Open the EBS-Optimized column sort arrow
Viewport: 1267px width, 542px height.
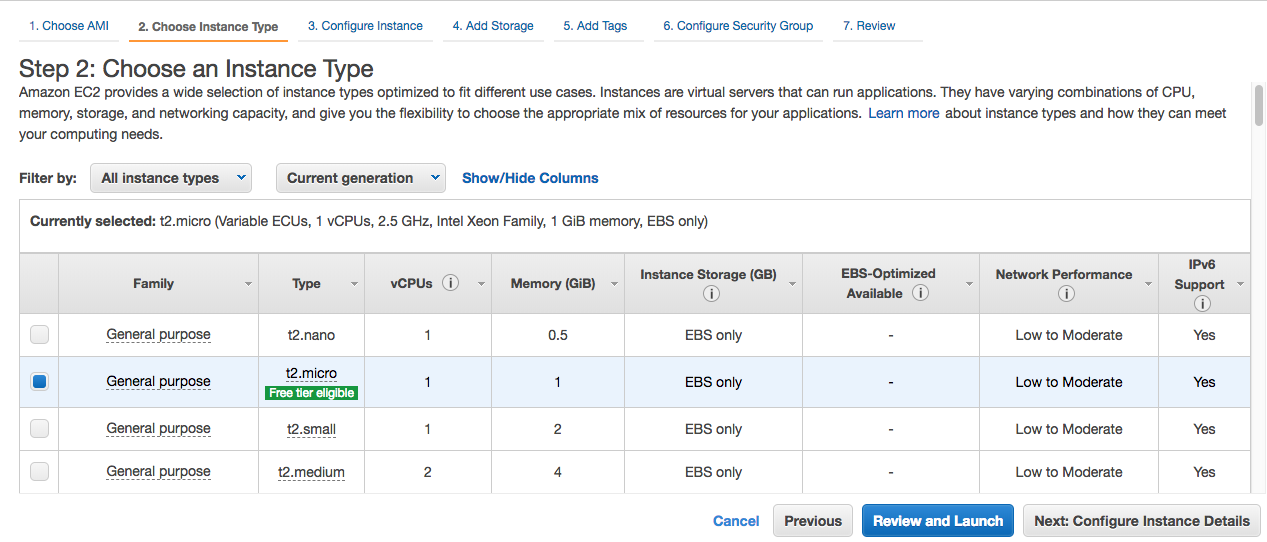tap(968, 285)
